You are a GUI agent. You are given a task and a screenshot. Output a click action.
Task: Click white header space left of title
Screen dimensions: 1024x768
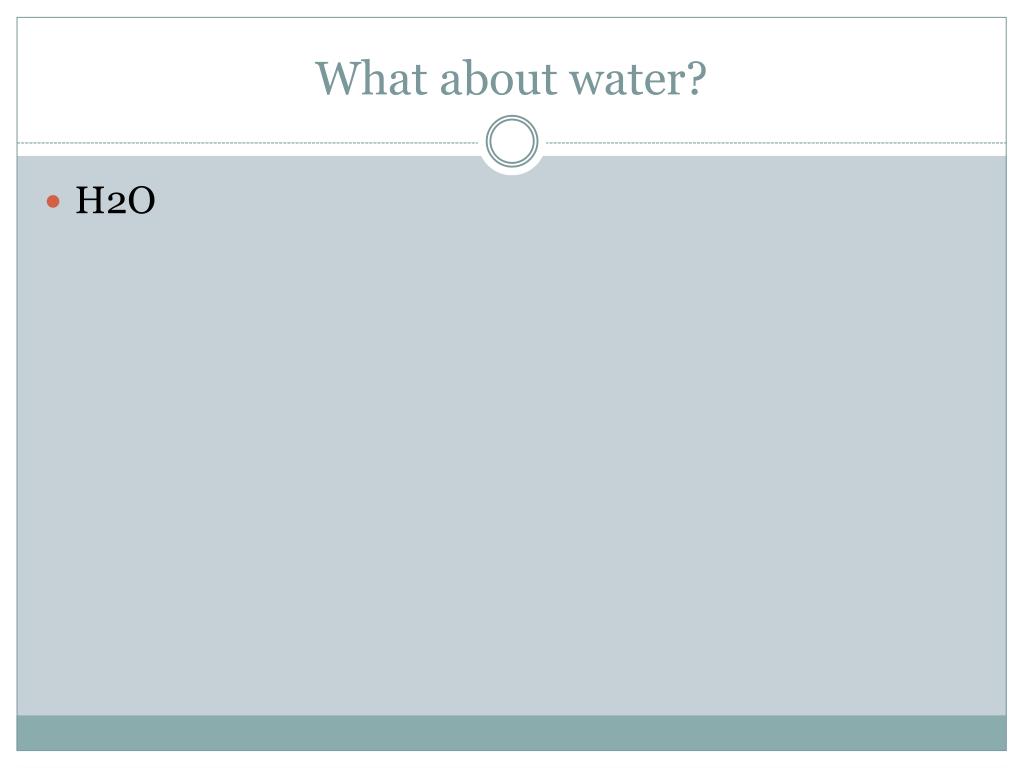point(163,78)
